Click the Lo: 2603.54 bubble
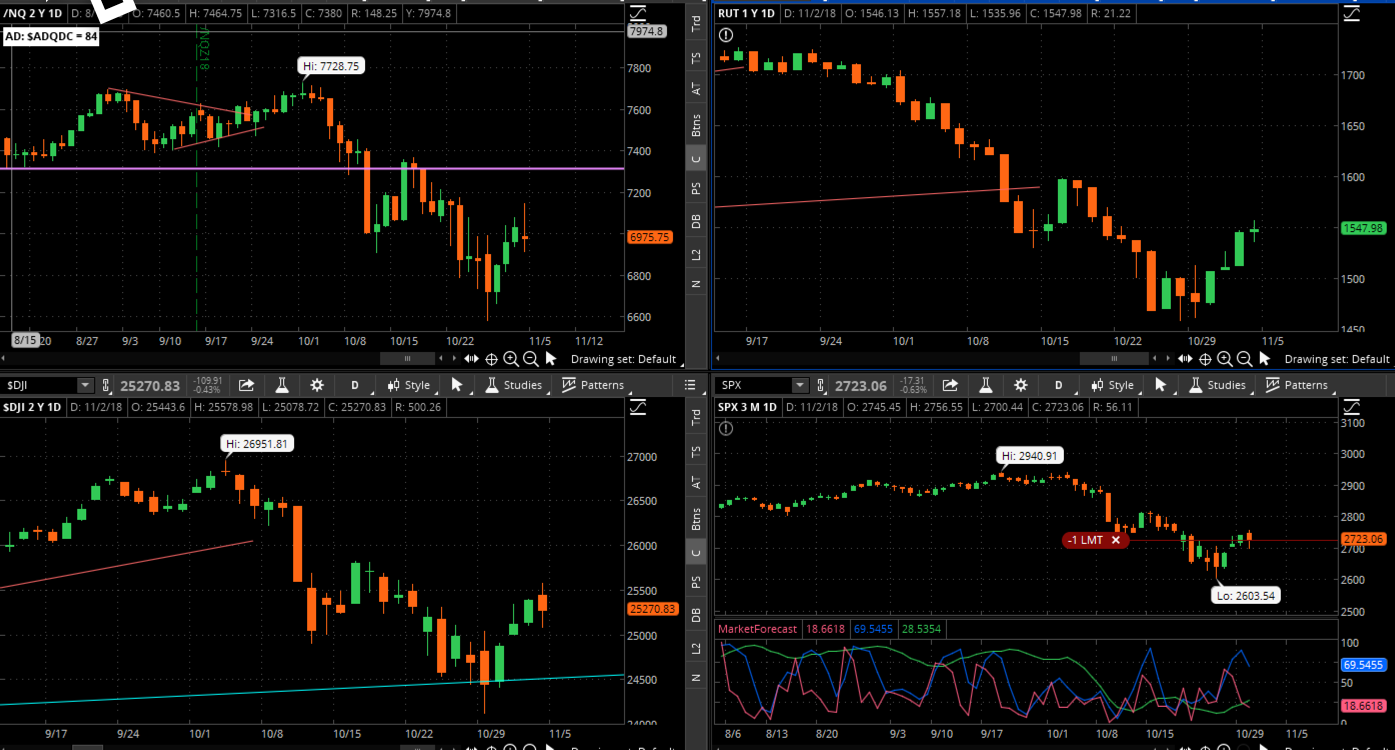This screenshot has height=750, width=1395. (x=1245, y=595)
